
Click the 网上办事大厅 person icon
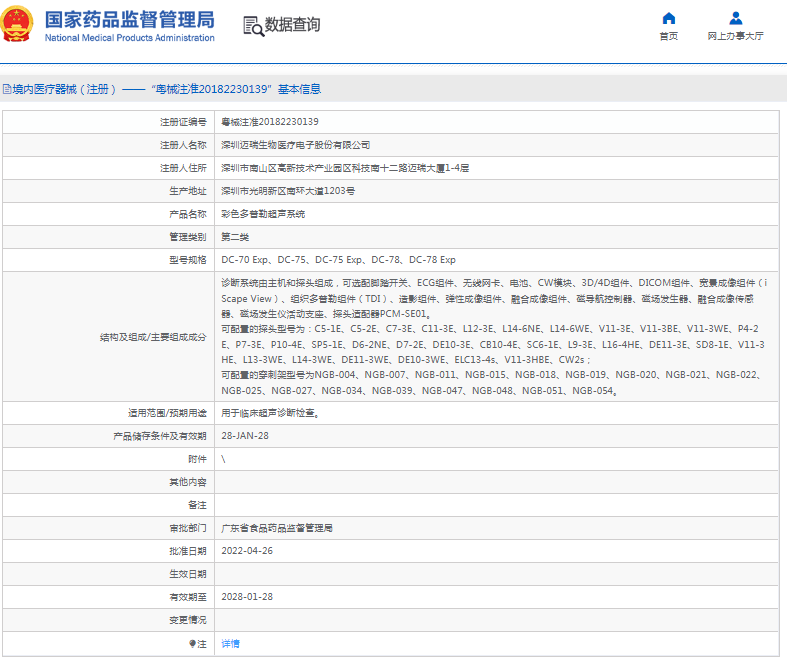(x=735, y=18)
